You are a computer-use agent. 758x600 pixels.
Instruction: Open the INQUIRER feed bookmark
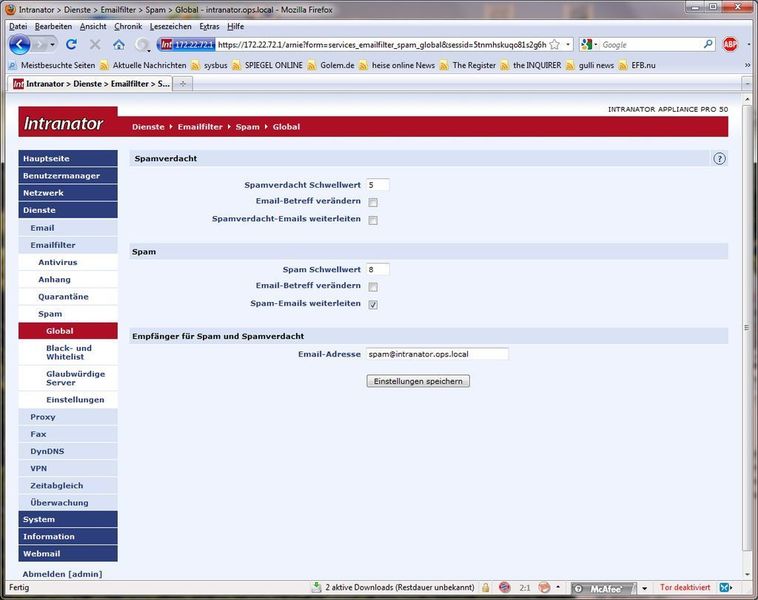tap(531, 65)
